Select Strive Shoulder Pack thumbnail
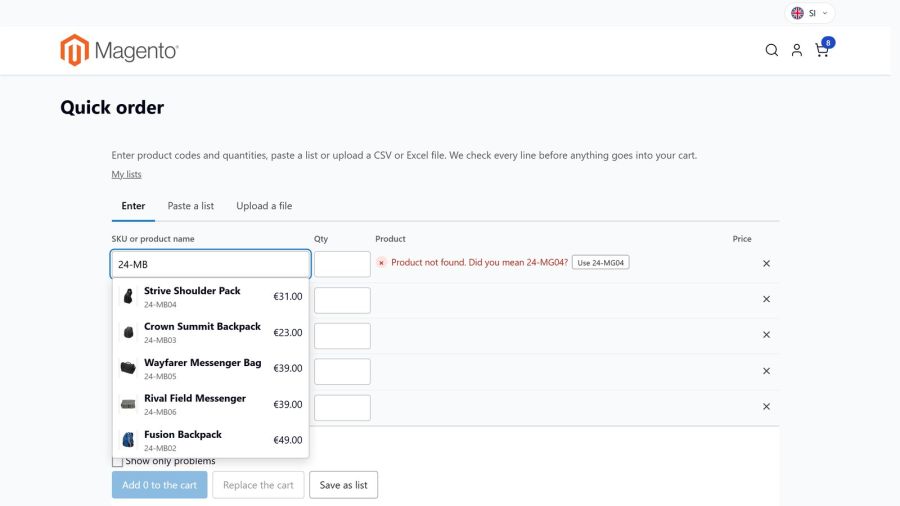Viewport: 900px width, 506px height. click(128, 296)
